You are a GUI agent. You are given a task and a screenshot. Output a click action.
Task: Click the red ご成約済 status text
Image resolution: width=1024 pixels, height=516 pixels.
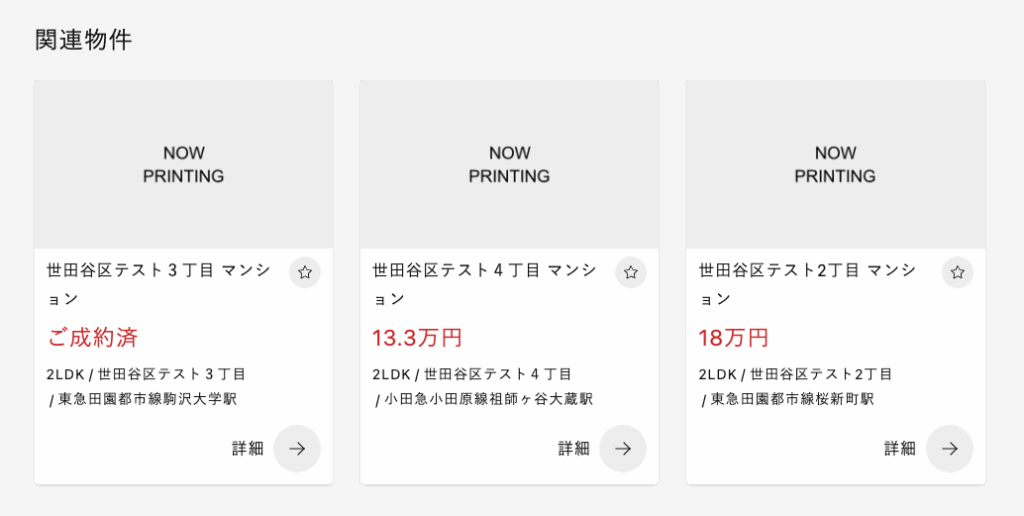click(x=92, y=338)
